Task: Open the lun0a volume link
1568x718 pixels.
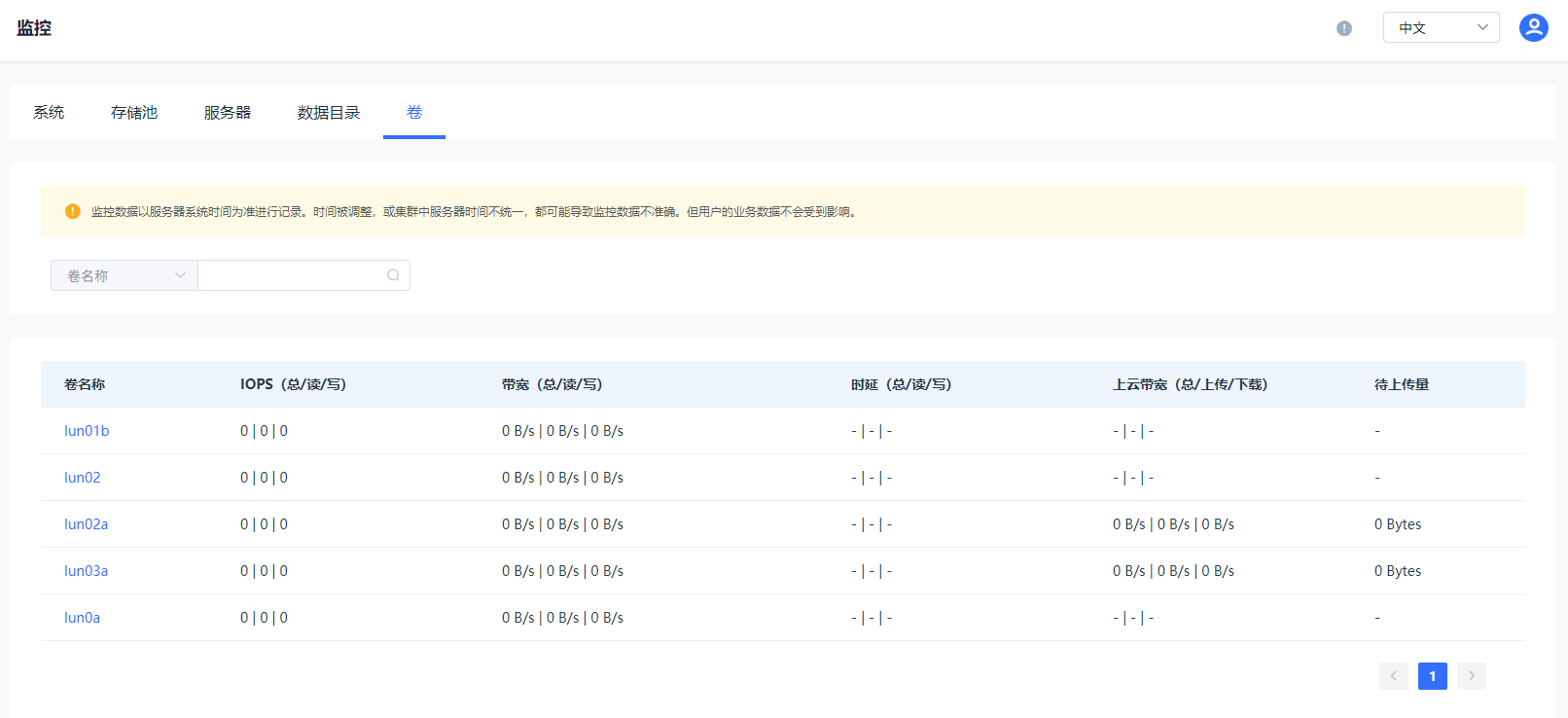Action: click(x=82, y=618)
